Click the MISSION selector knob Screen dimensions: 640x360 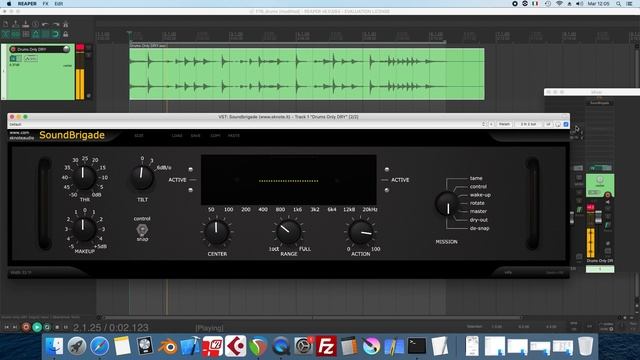(x=447, y=204)
